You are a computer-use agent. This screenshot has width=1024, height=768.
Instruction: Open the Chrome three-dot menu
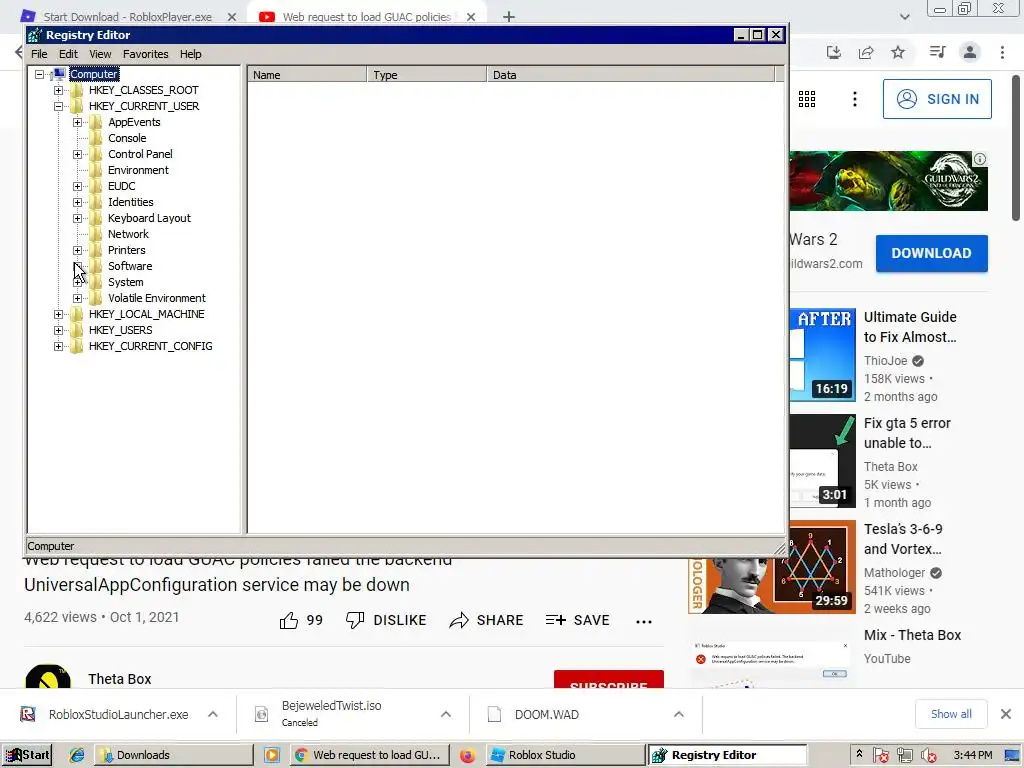click(1002, 52)
